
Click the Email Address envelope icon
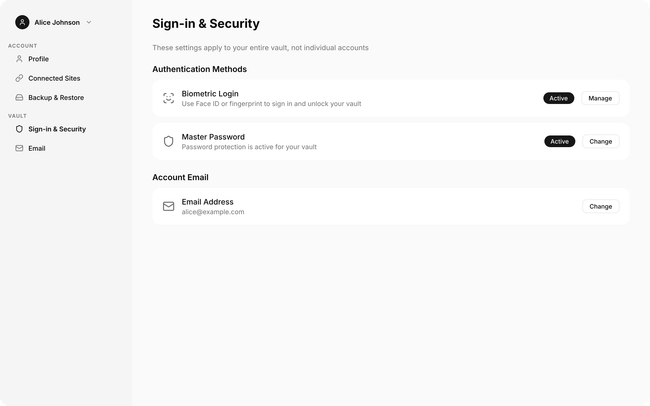[x=168, y=206]
